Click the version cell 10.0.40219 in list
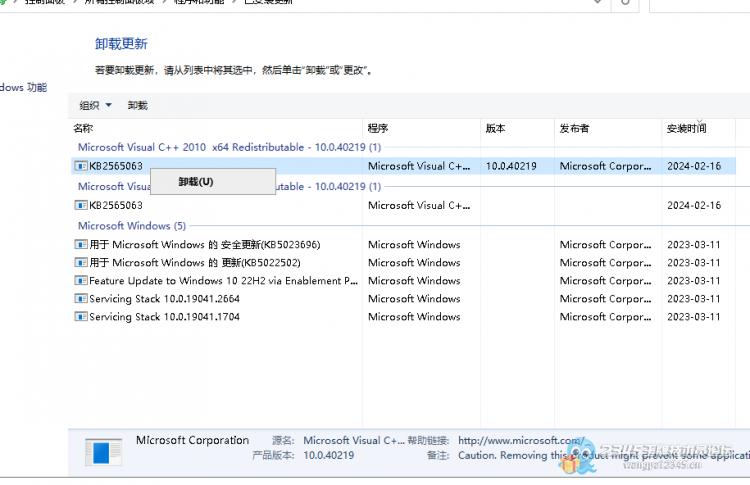The image size is (750, 485). [511, 166]
